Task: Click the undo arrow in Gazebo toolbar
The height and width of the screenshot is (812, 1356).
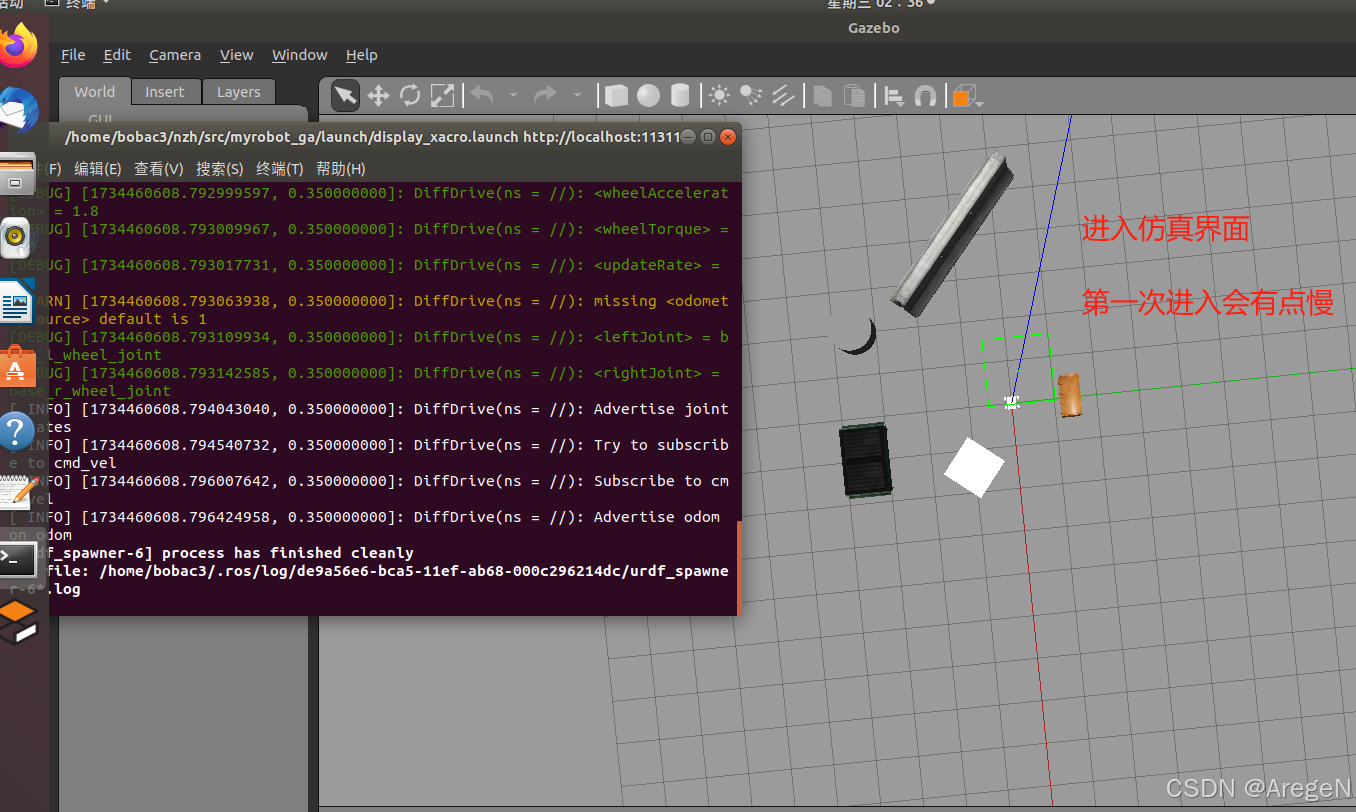Action: click(482, 95)
